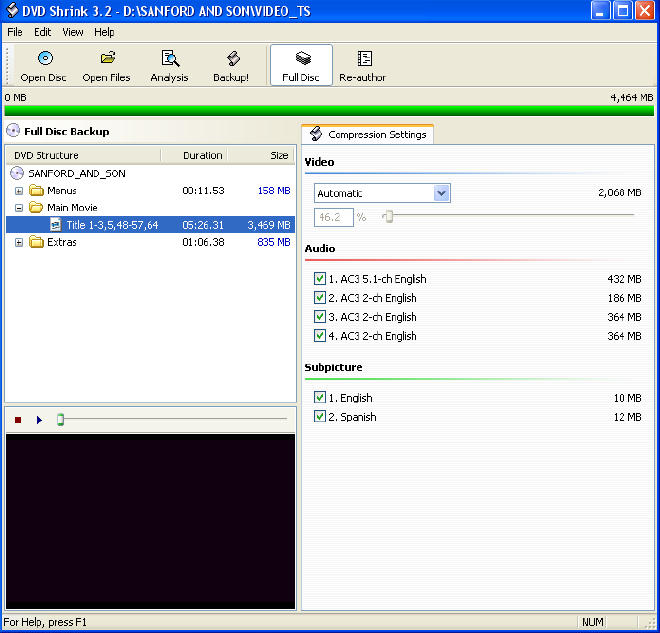The image size is (660, 633).
Task: Uncheck subpicture 2 Spanish
Action: [320, 416]
